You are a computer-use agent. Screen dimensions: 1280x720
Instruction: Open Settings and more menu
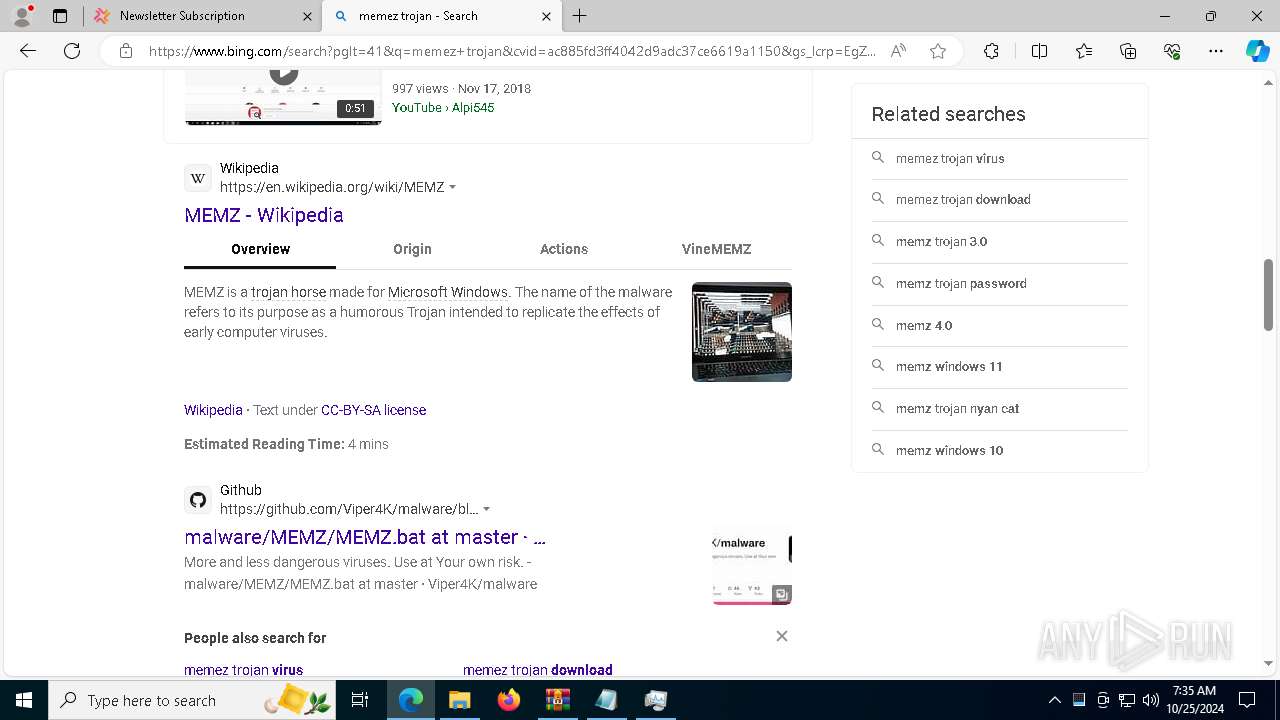tap(1216, 51)
